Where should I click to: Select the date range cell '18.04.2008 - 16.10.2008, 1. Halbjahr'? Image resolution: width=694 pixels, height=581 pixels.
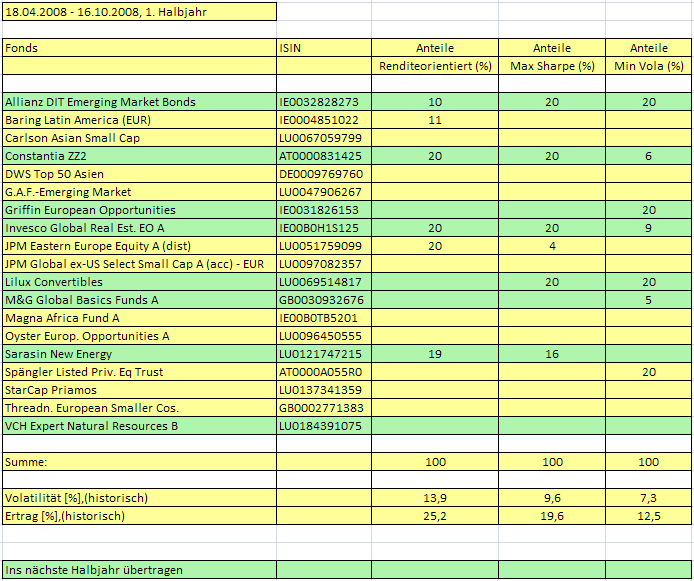[139, 12]
